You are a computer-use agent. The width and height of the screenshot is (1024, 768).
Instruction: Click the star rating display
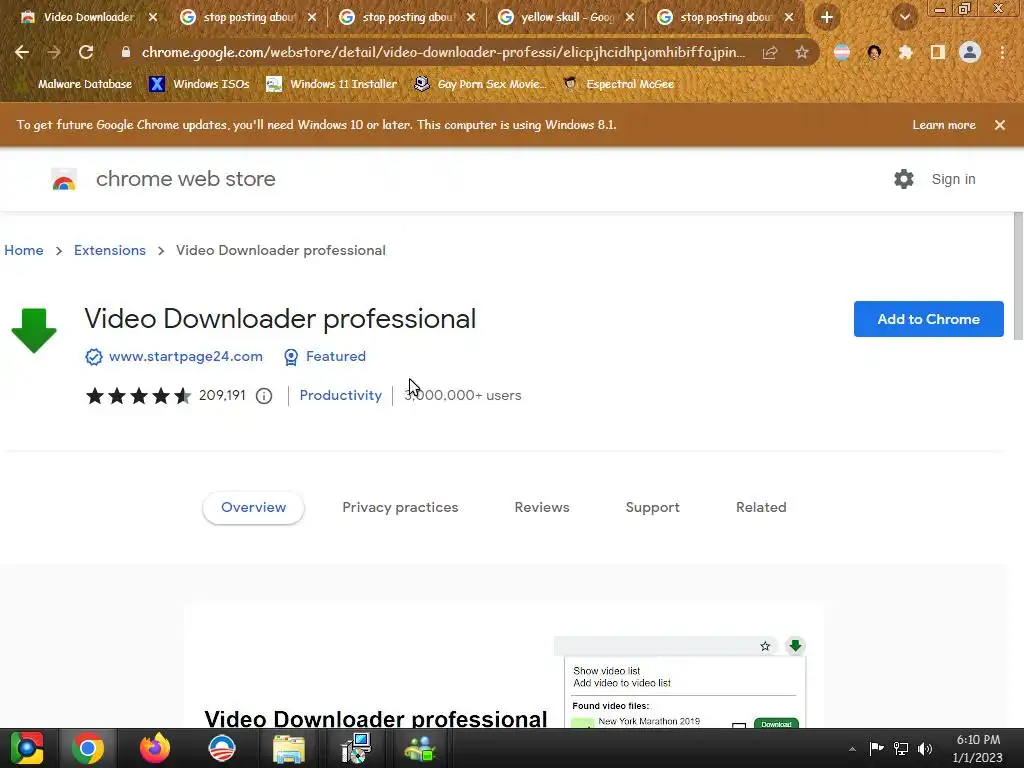tap(138, 396)
